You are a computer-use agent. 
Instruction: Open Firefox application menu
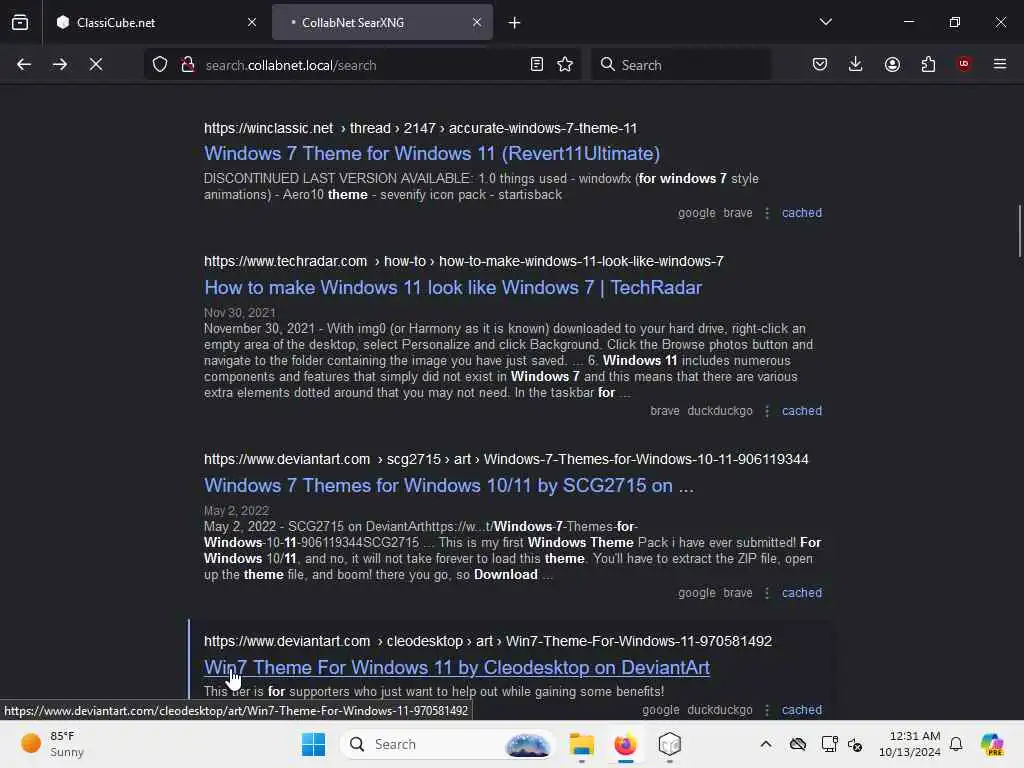(x=1000, y=64)
